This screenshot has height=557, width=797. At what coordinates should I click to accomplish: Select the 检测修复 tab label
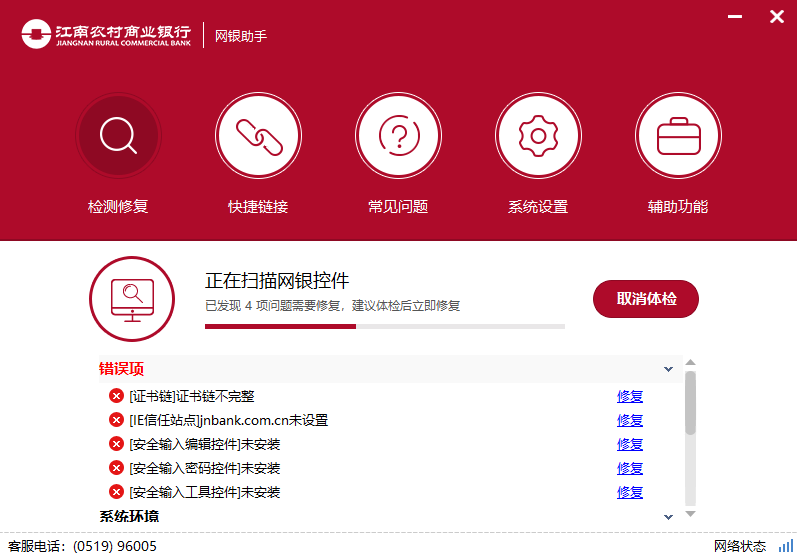[118, 206]
